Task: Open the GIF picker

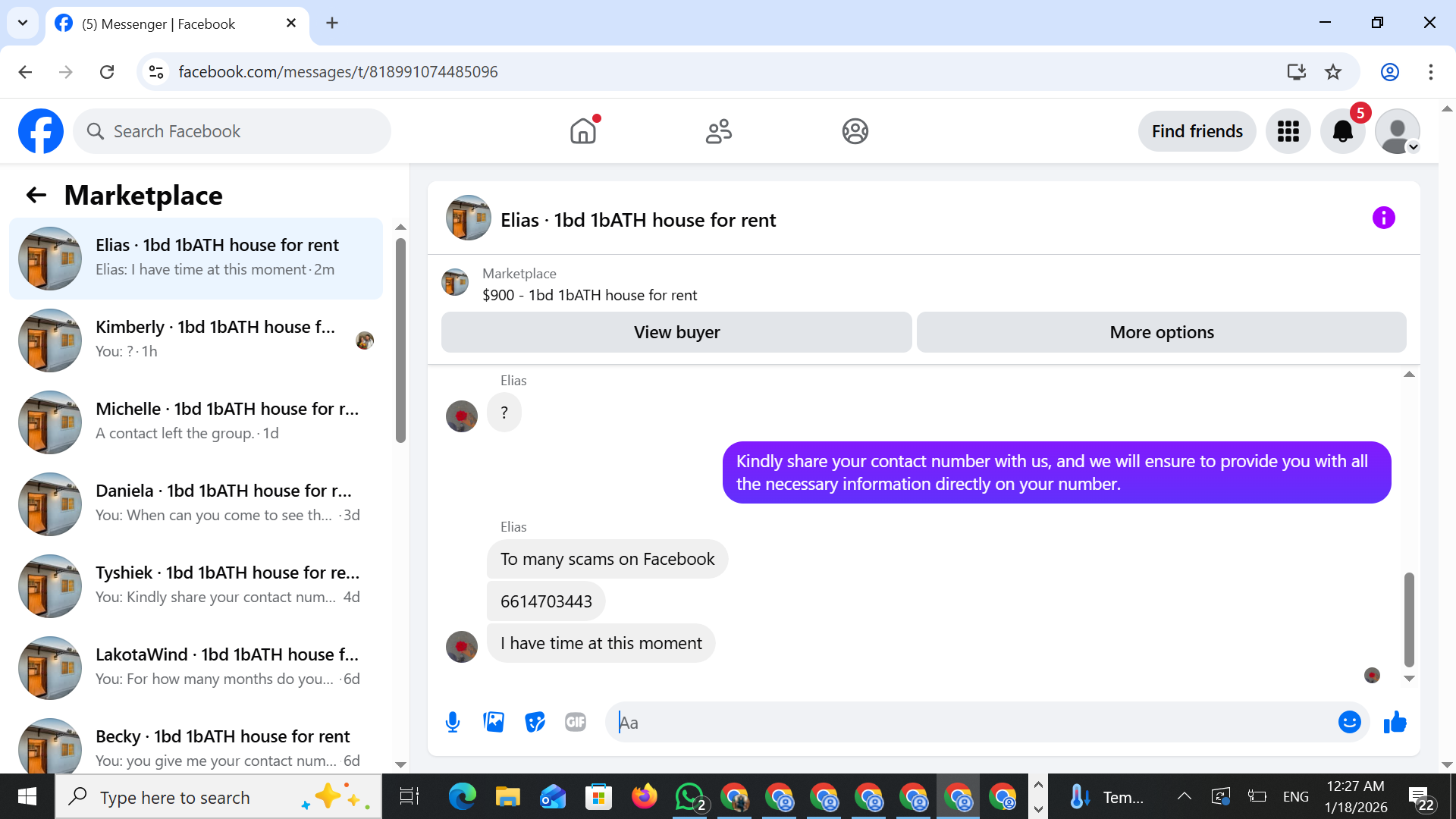Action: pos(576,722)
